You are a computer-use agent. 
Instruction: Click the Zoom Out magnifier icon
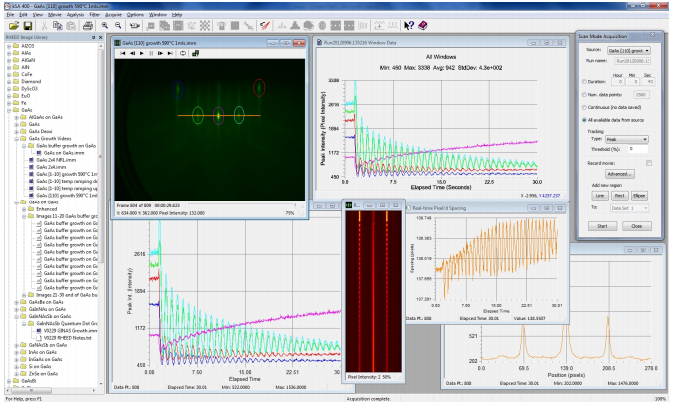click(118, 26)
